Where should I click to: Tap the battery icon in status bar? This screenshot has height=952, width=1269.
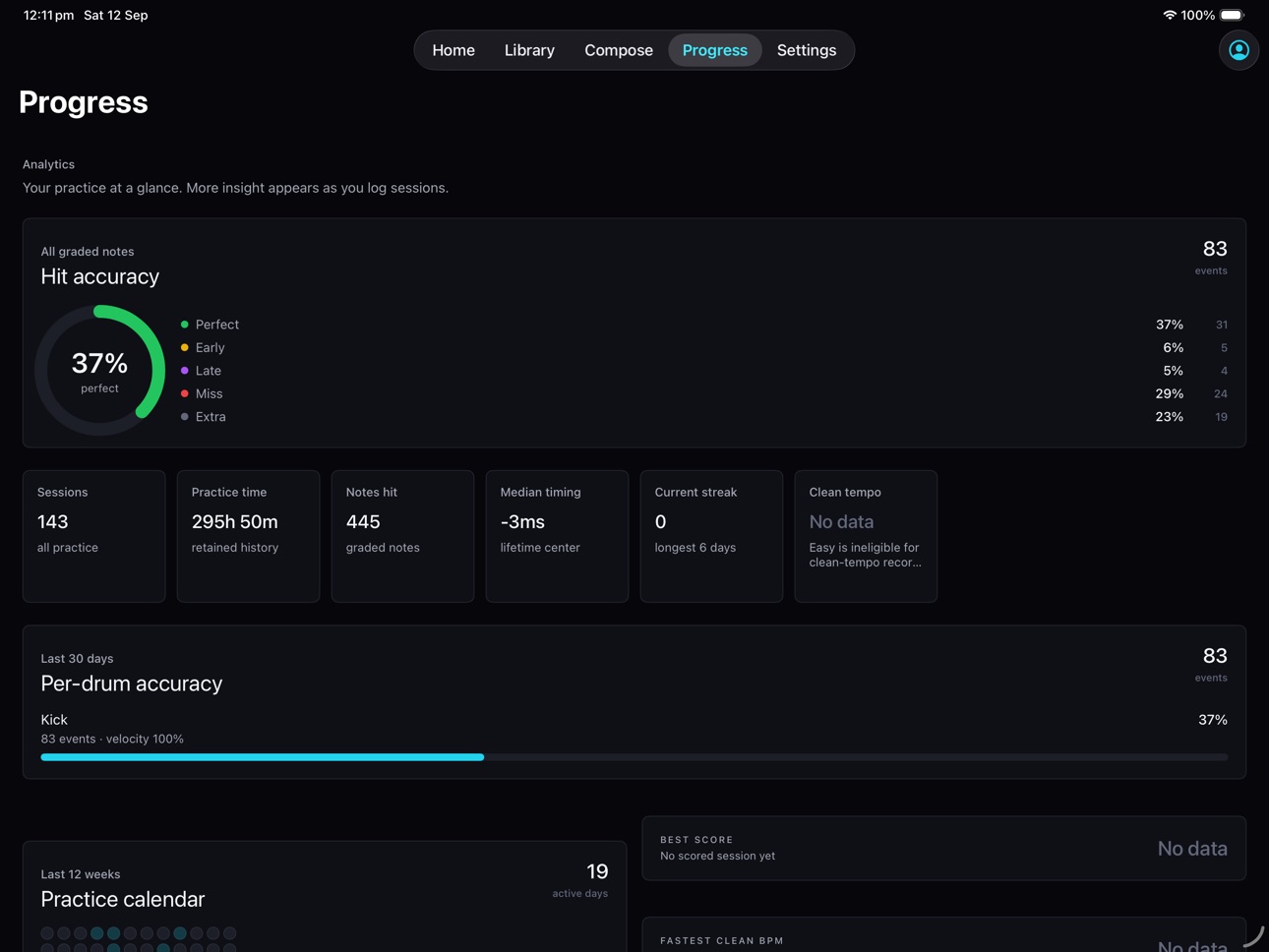[x=1233, y=15]
